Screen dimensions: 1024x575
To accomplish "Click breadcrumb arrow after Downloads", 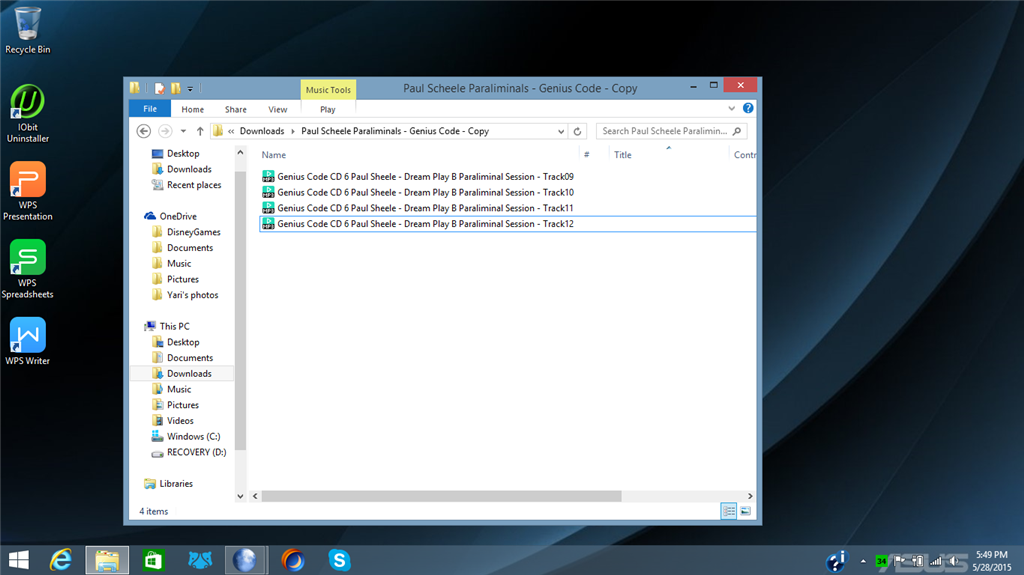I will [293, 131].
